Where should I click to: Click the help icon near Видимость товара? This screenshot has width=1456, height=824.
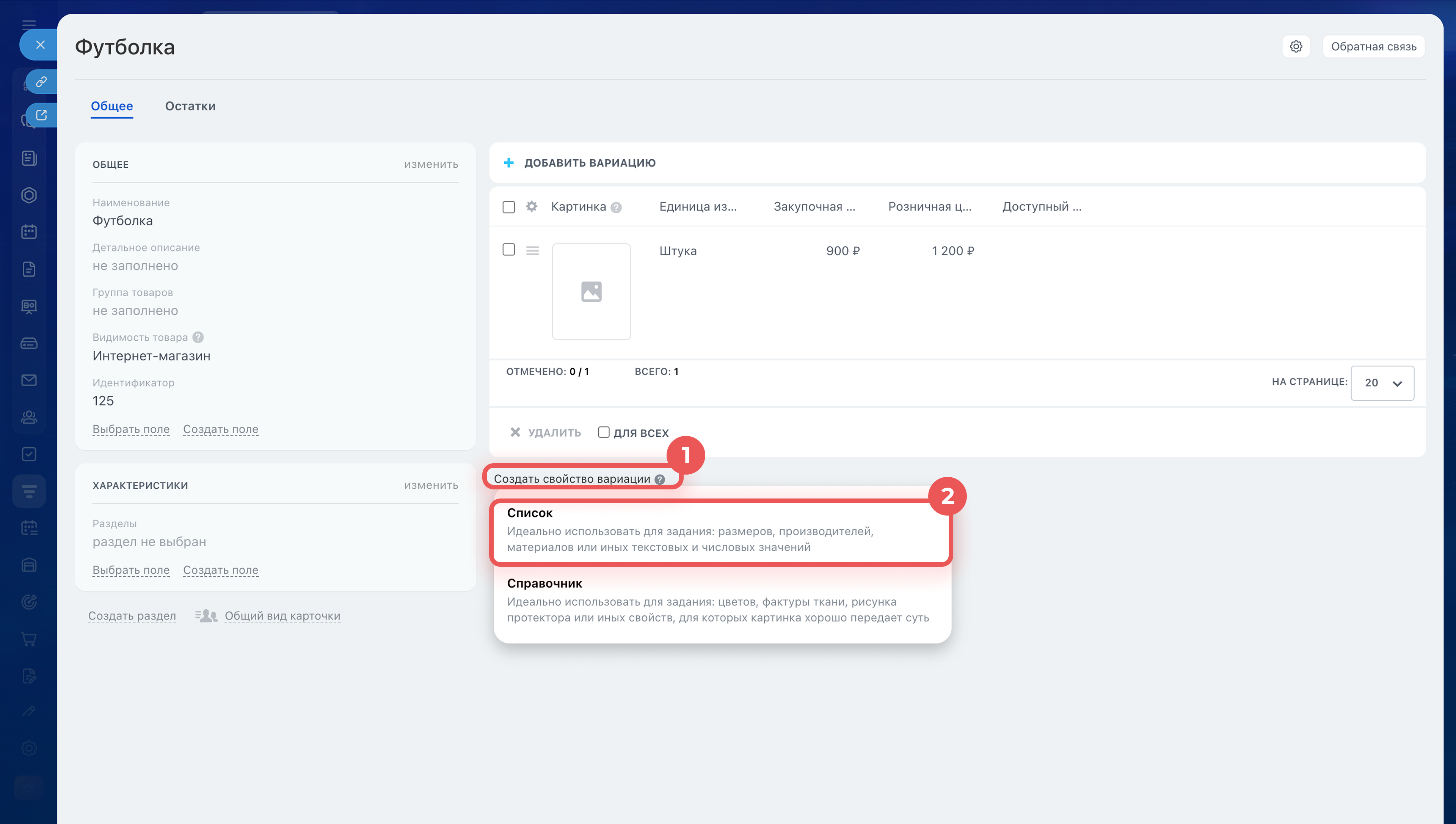[x=198, y=337]
